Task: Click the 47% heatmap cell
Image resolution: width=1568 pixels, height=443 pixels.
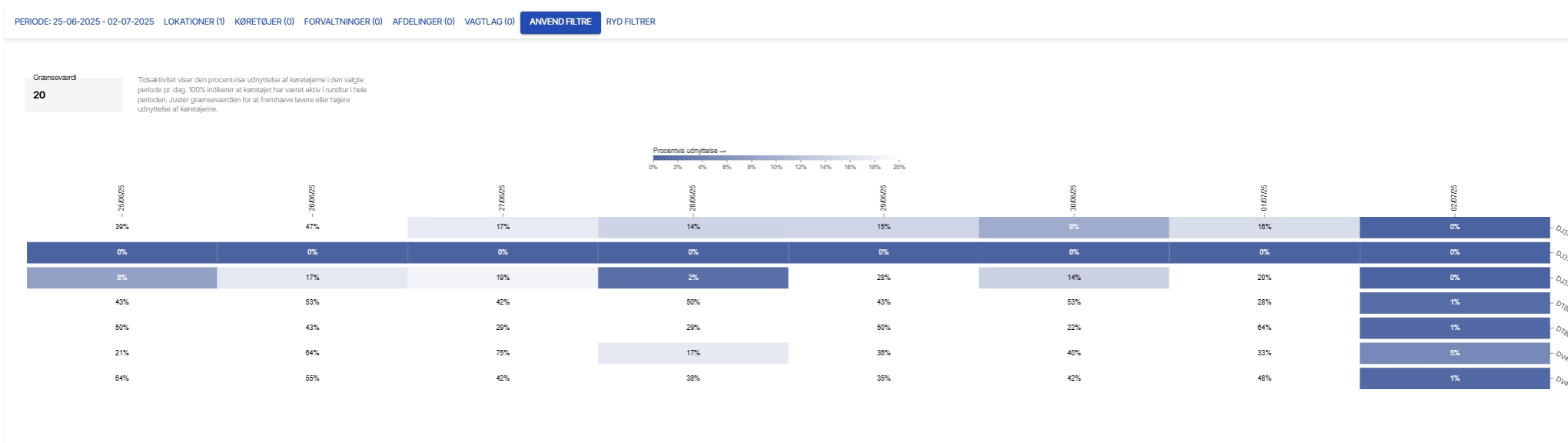Action: [312, 227]
